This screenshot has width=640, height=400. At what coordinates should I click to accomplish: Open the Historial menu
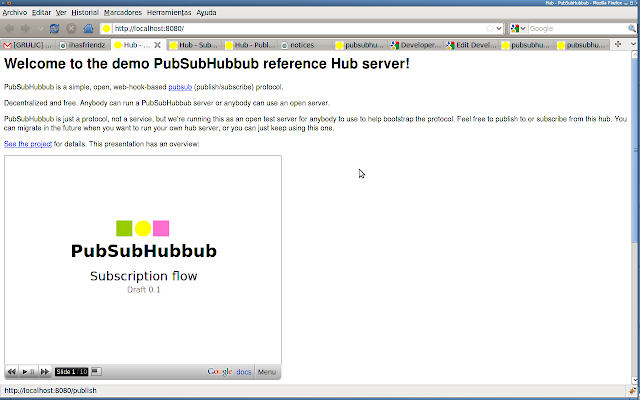pyautogui.click(x=85, y=13)
